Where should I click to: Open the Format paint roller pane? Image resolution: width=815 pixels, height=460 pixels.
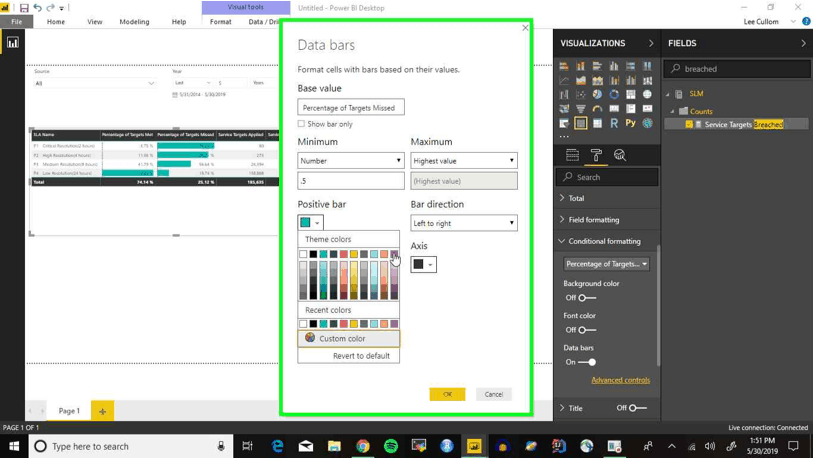[596, 155]
